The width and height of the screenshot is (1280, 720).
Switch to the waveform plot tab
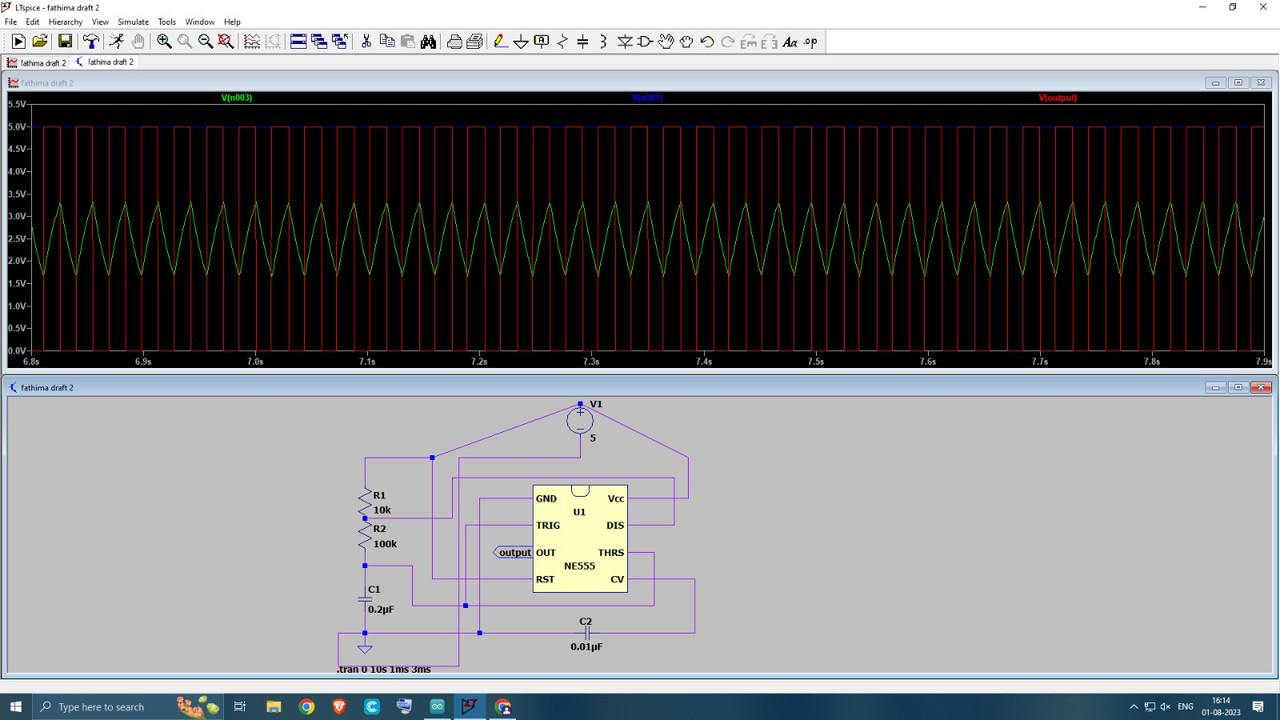(37, 62)
